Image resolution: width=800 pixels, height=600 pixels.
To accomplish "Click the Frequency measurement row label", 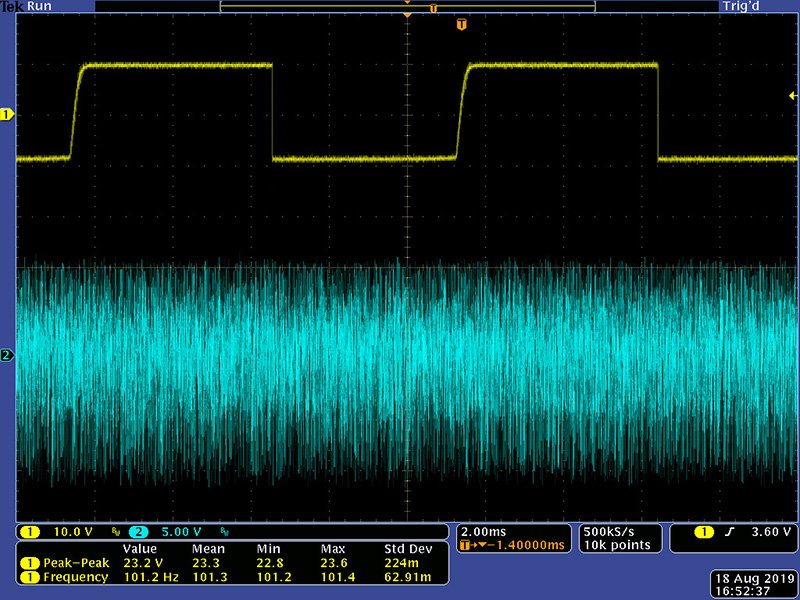I will click(x=75, y=577).
